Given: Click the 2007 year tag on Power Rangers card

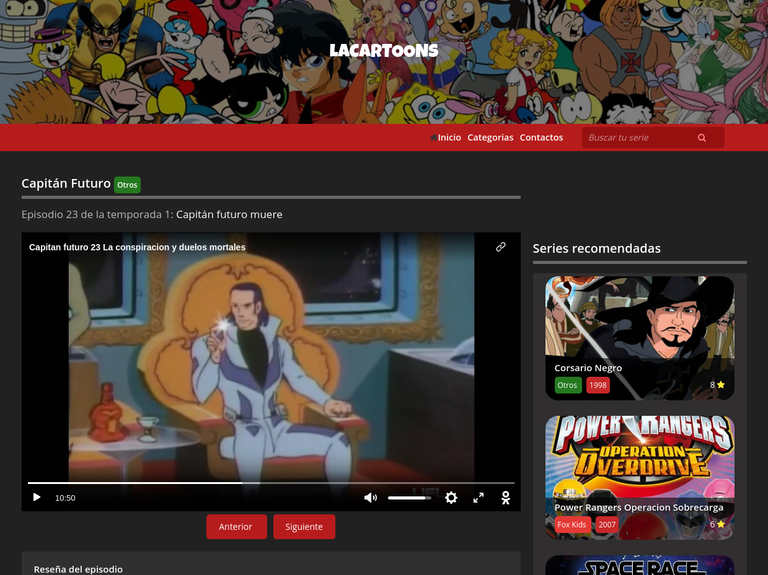Looking at the screenshot, I should (607, 525).
